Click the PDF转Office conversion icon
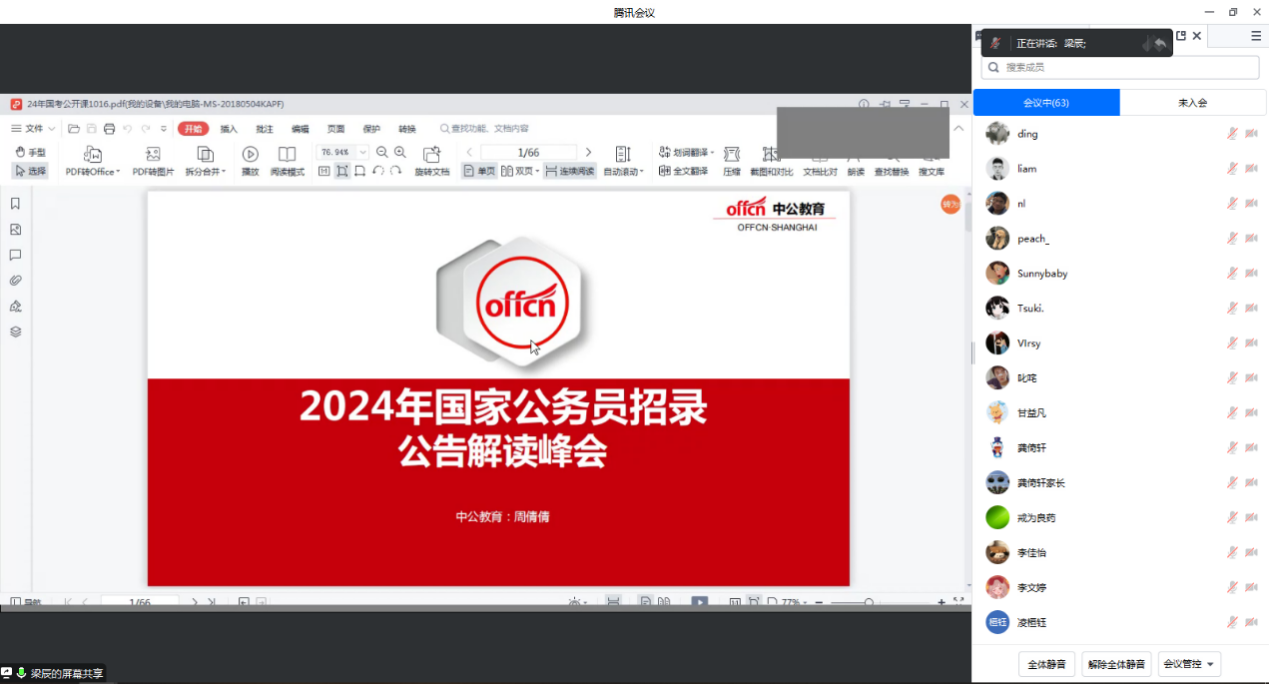 (x=92, y=154)
